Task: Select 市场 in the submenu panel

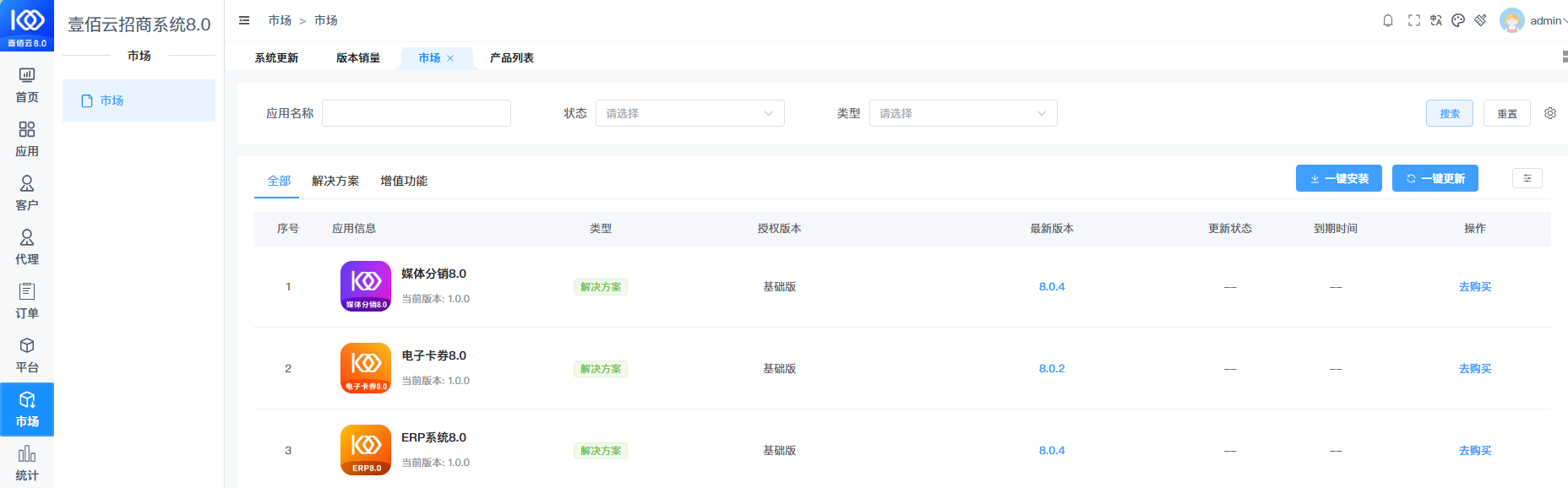Action: 139,100
